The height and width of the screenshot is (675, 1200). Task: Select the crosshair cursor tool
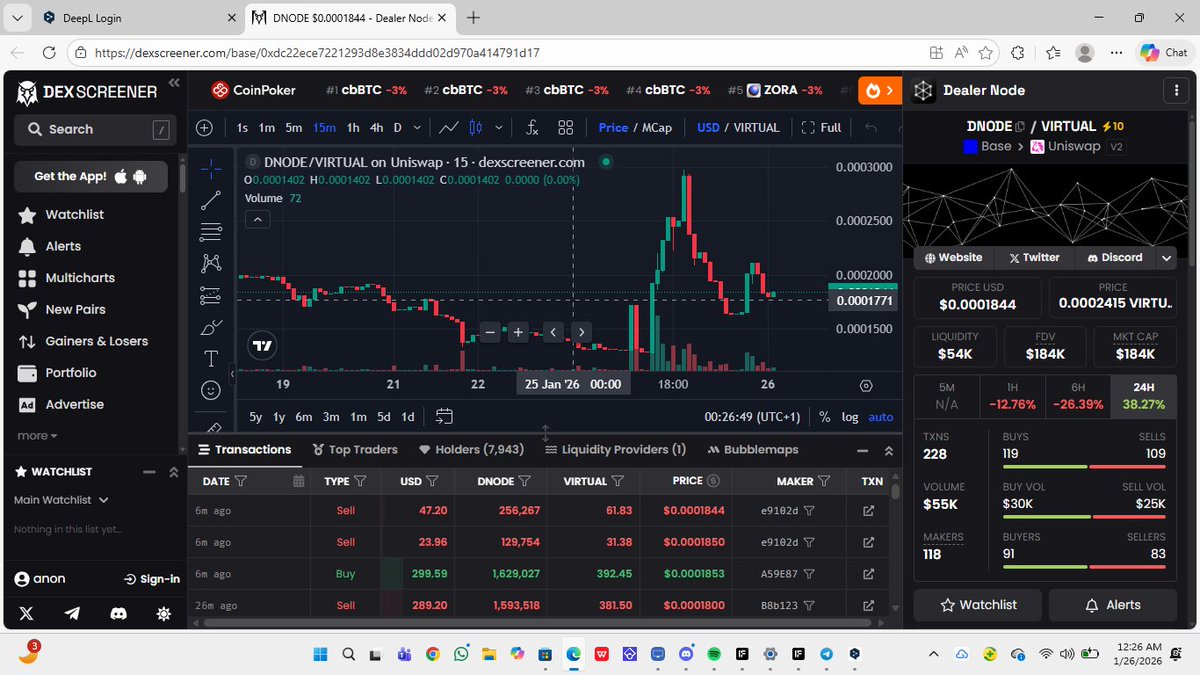(211, 168)
